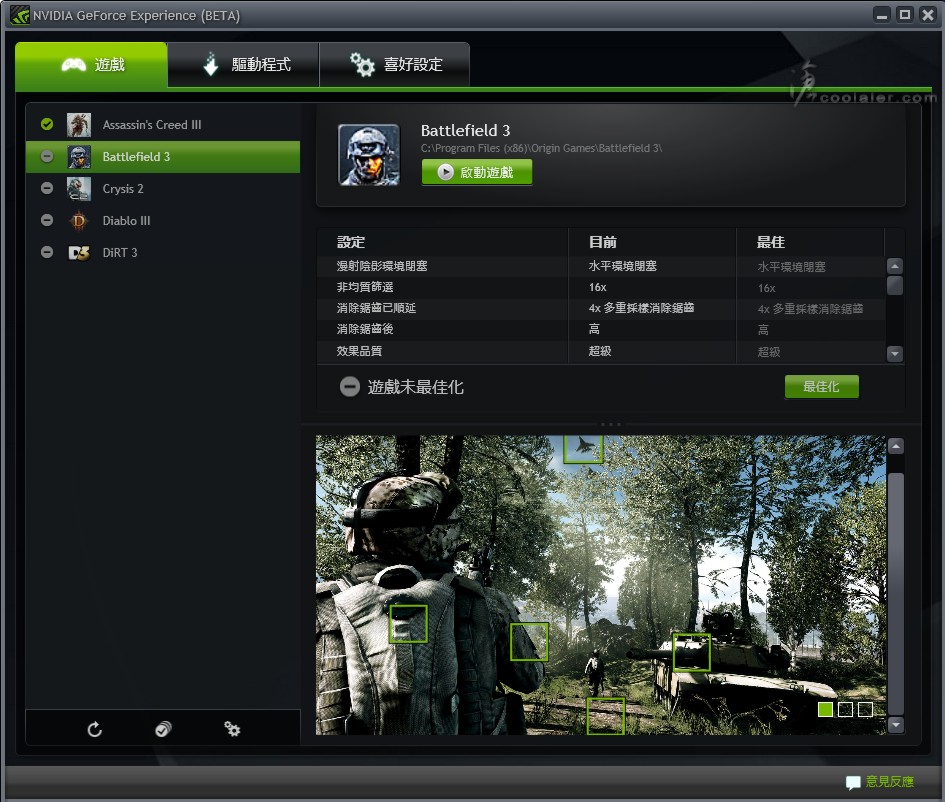Click the up arrow of the settings table scrollbar
This screenshot has height=802, width=945.
(895, 266)
